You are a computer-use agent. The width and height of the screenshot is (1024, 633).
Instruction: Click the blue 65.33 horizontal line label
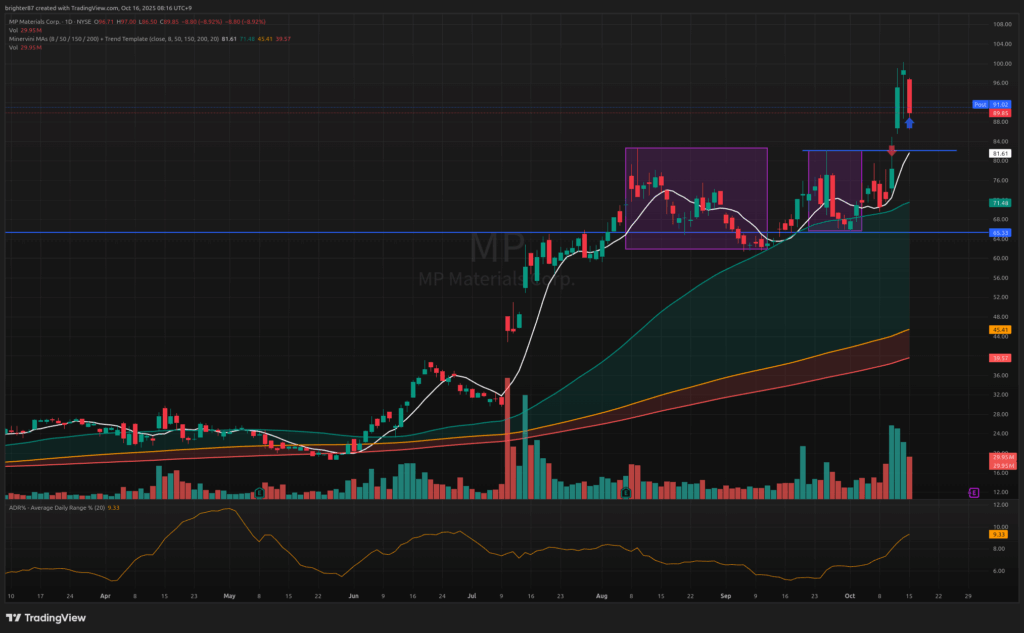pos(999,233)
